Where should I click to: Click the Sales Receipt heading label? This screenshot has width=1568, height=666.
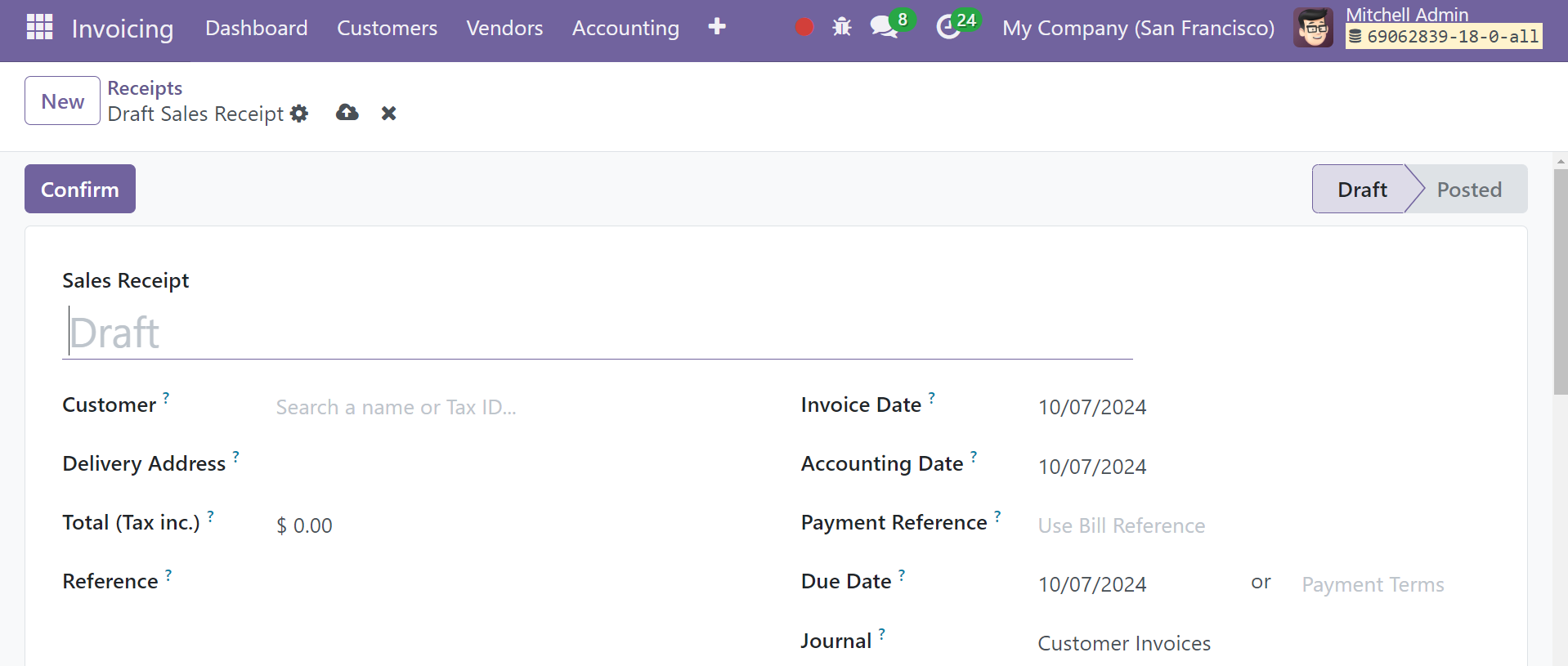click(126, 280)
